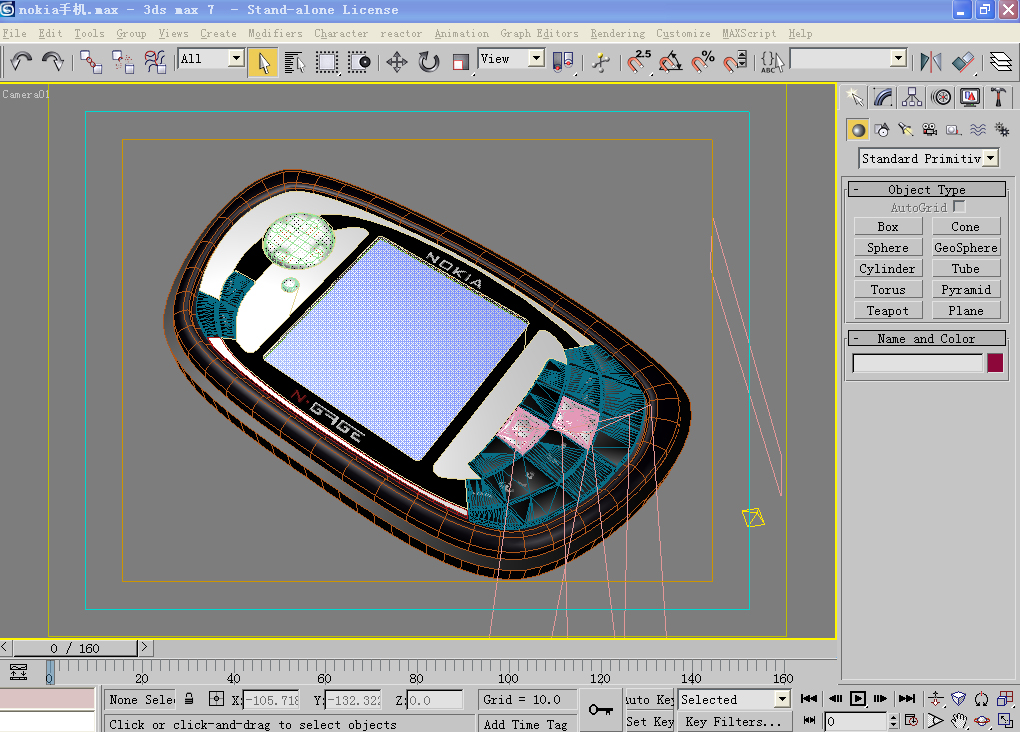Open the Utilities hammer panel

click(x=998, y=97)
